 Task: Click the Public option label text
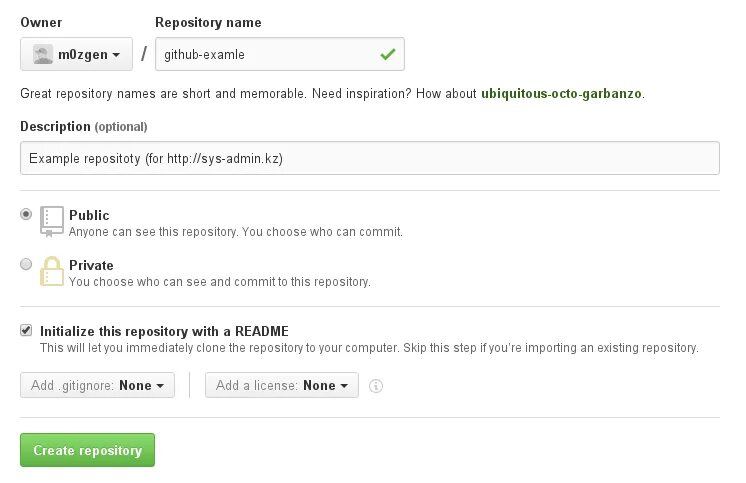click(x=89, y=215)
